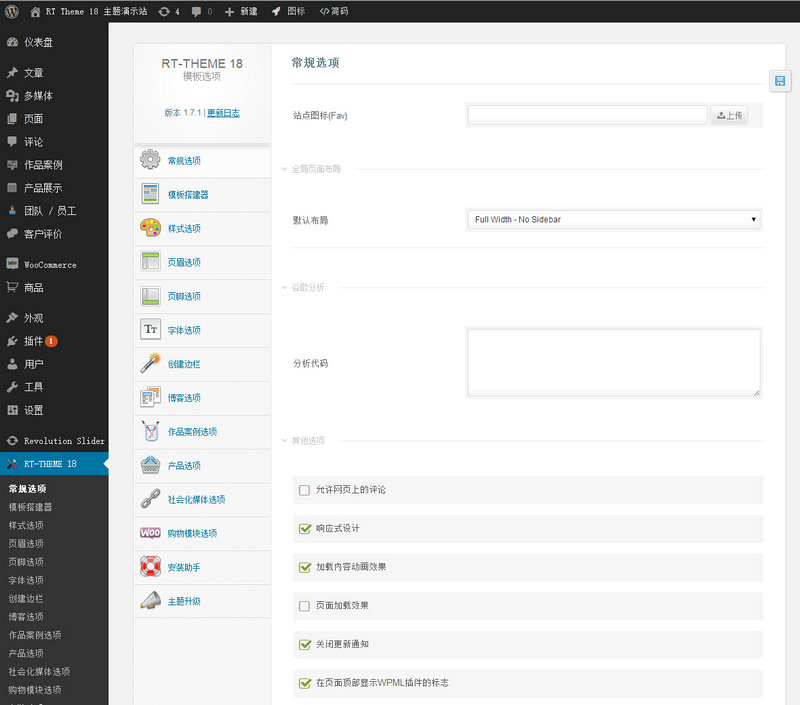Screen dimensions: 800x705
Task: Click the magic wand icon for 创建边栏
Action: 151,363
